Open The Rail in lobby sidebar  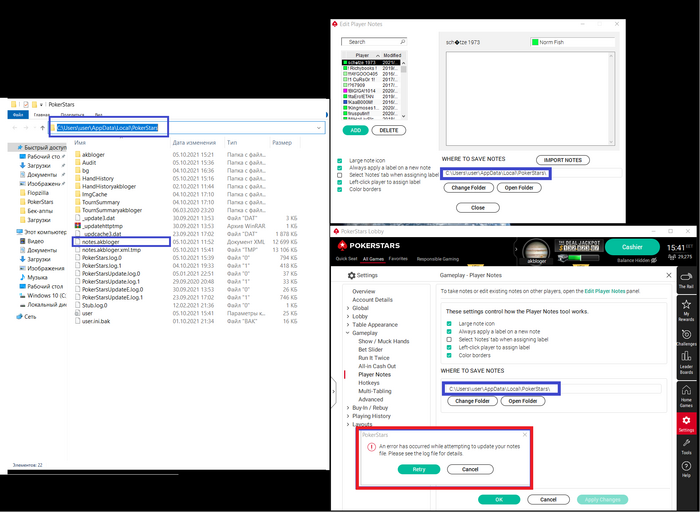tap(686, 280)
